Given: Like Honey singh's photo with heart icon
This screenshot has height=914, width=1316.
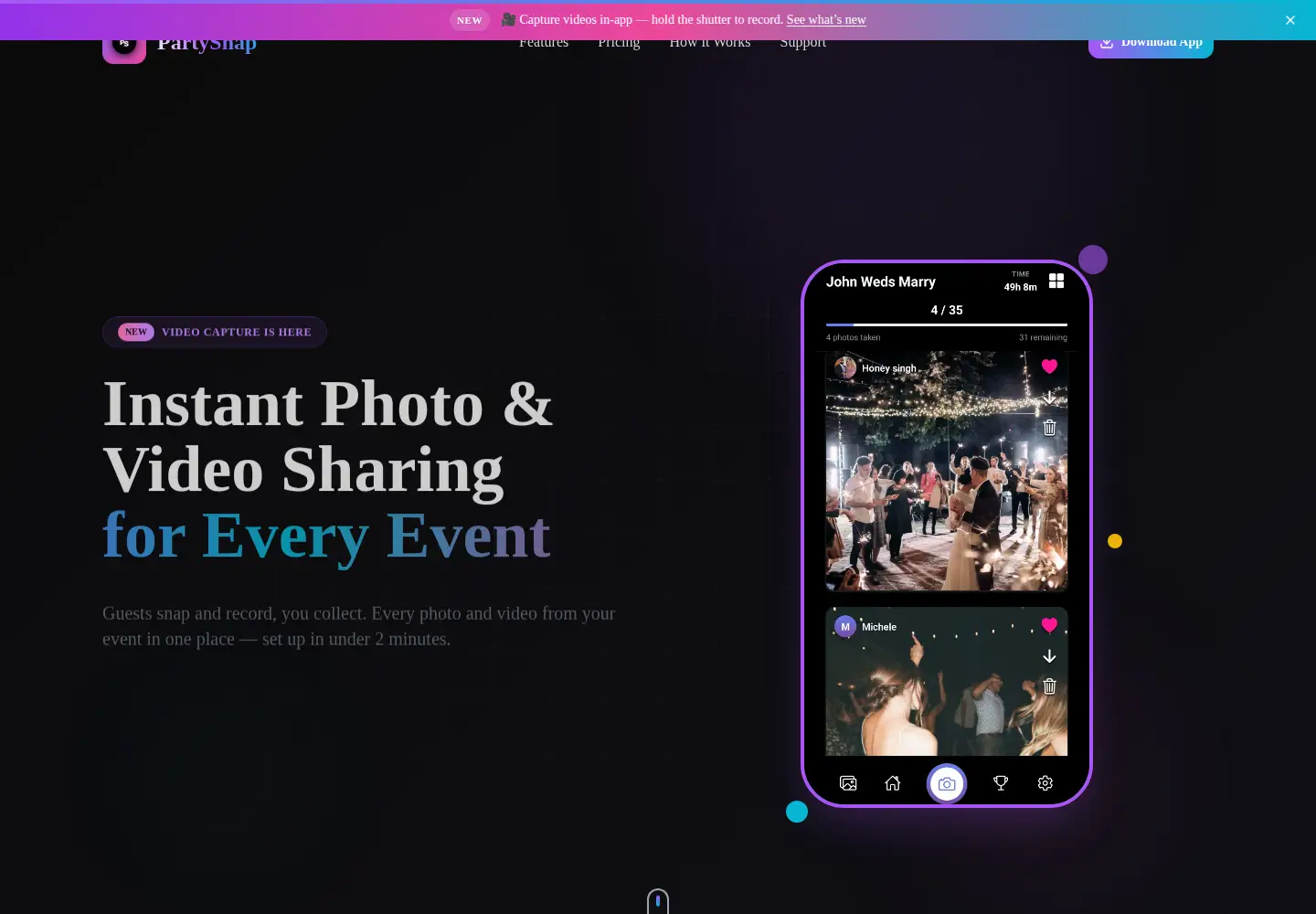Looking at the screenshot, I should 1049,367.
